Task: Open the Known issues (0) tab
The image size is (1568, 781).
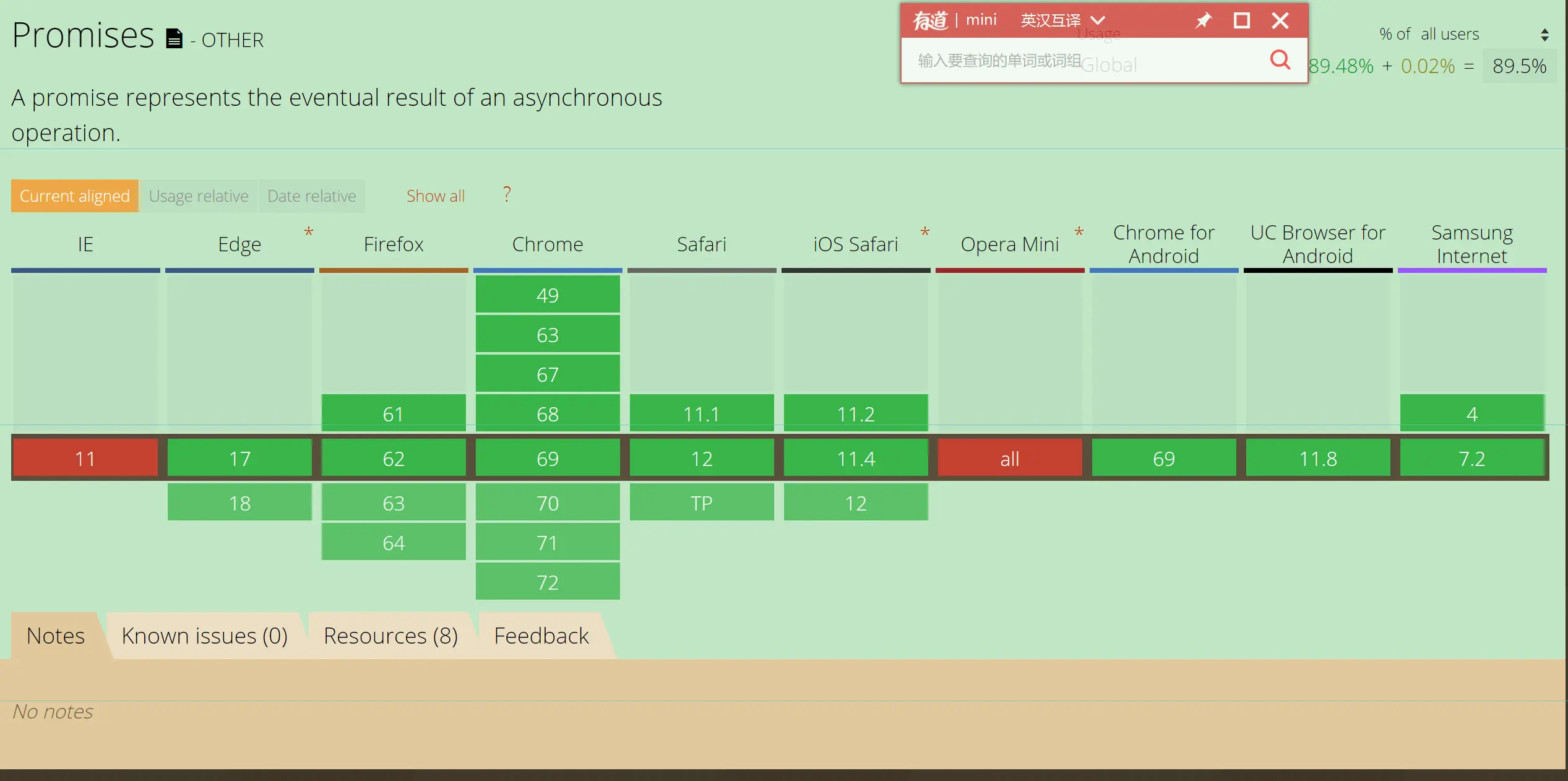Action: pos(205,636)
